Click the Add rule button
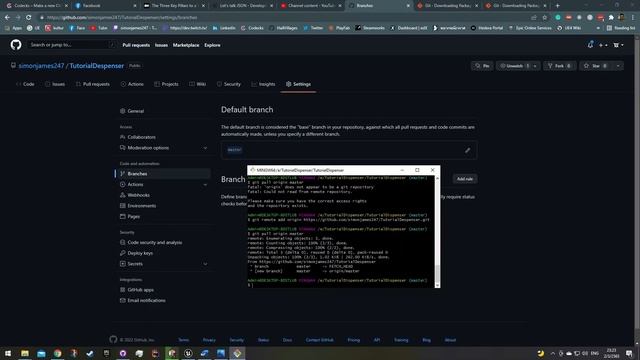This screenshot has height=360, width=640. tap(464, 179)
